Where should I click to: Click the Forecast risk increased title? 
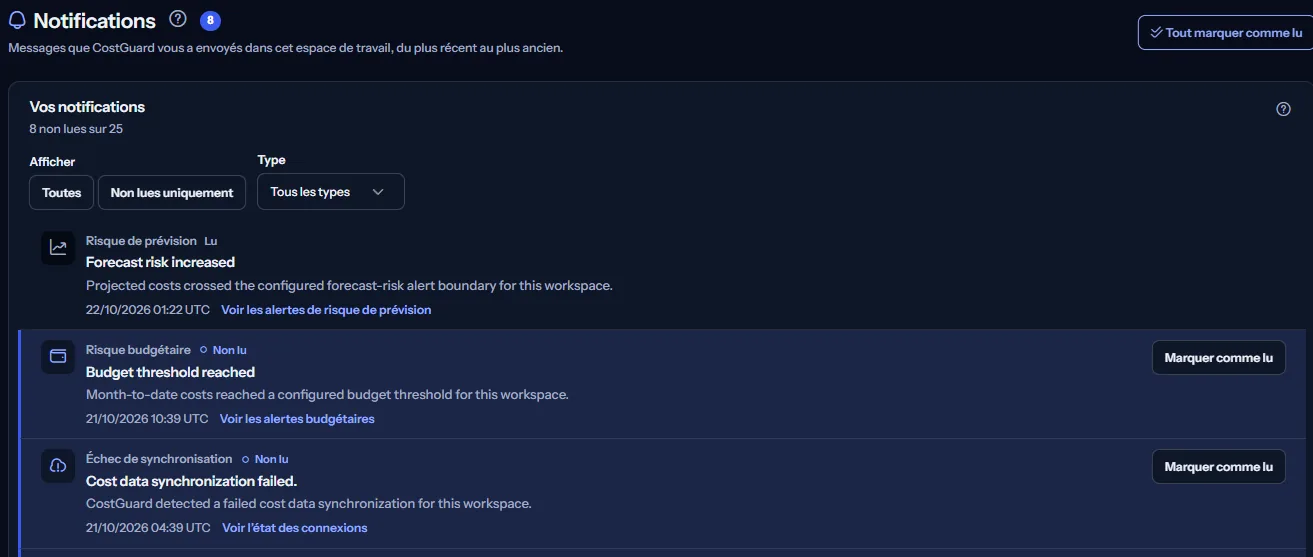(x=160, y=262)
